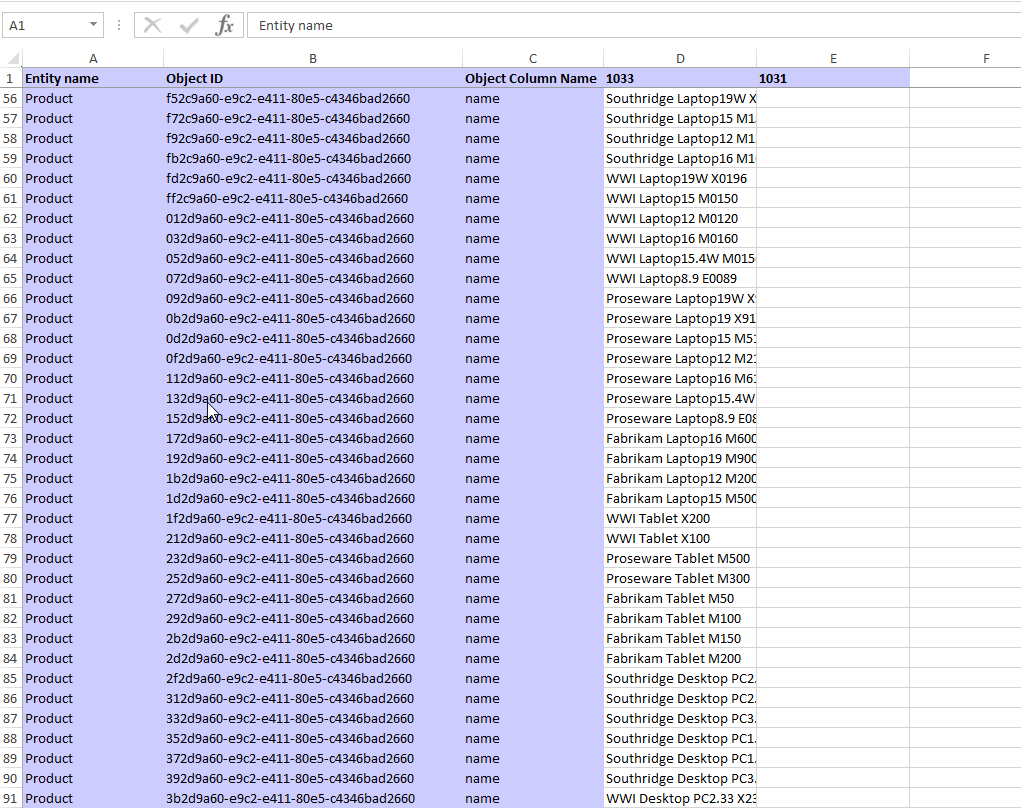Image resolution: width=1021 pixels, height=808 pixels.
Task: Click the 1031 header cell
Action: 833,79
